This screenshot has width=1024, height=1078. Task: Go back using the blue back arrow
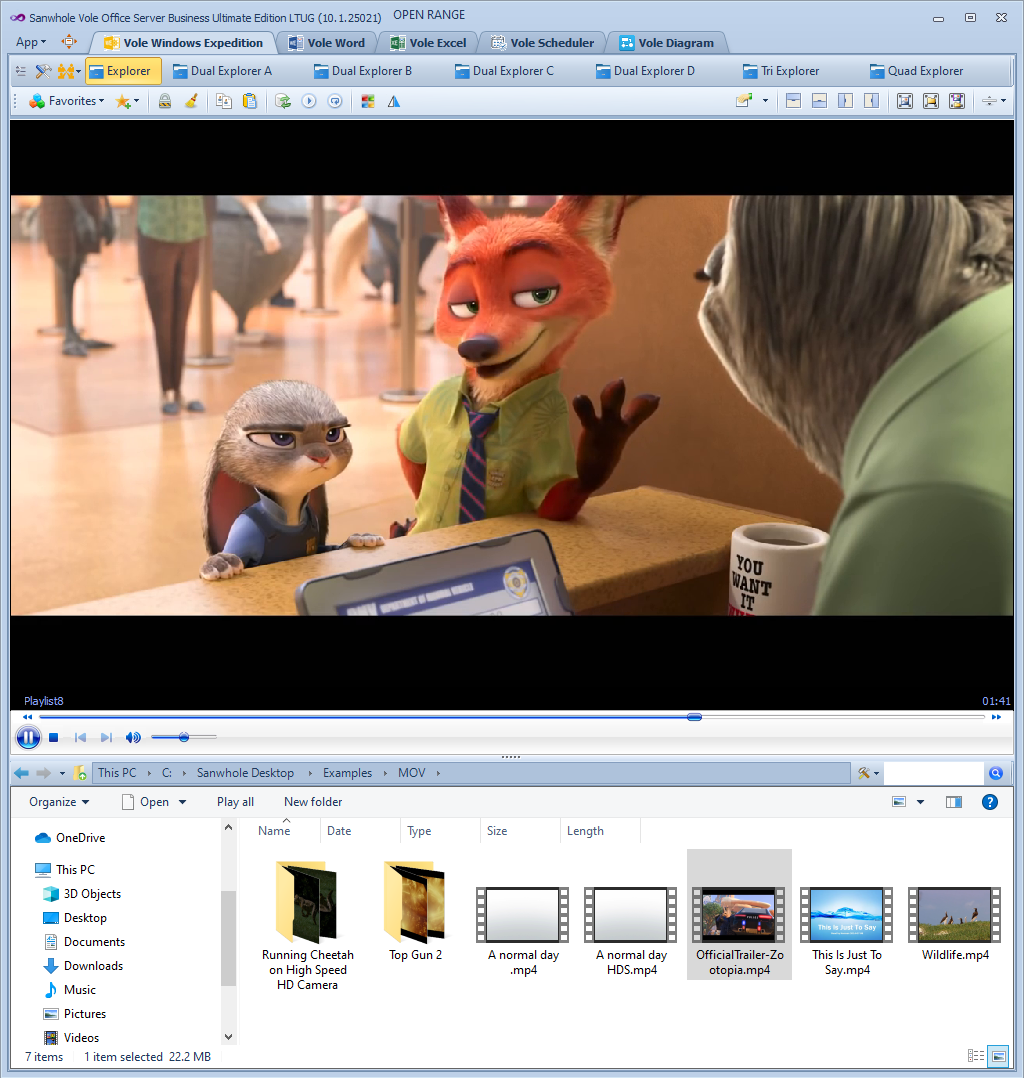point(21,773)
